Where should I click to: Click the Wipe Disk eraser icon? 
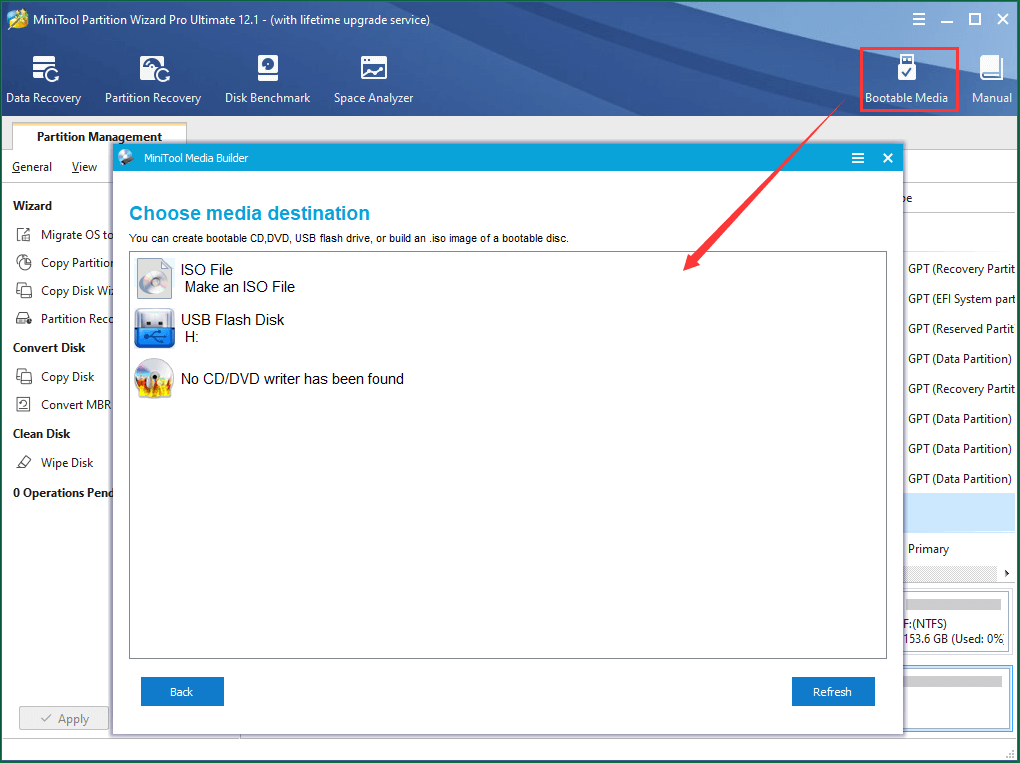[24, 462]
